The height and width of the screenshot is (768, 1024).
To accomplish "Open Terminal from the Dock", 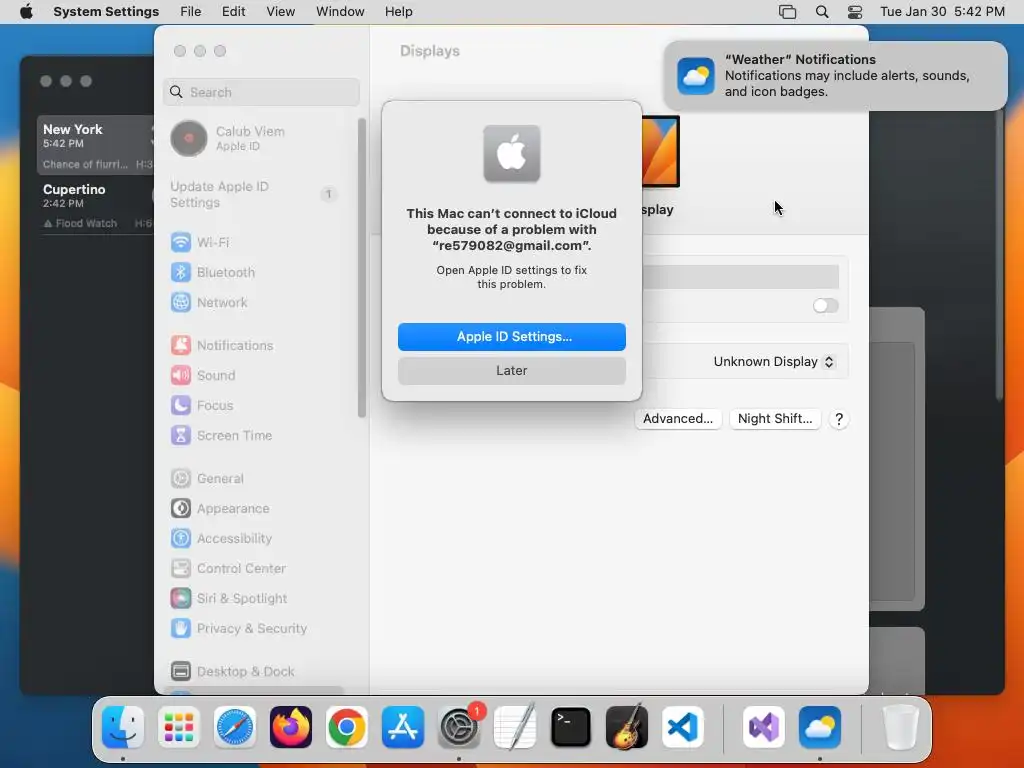I will [571, 727].
